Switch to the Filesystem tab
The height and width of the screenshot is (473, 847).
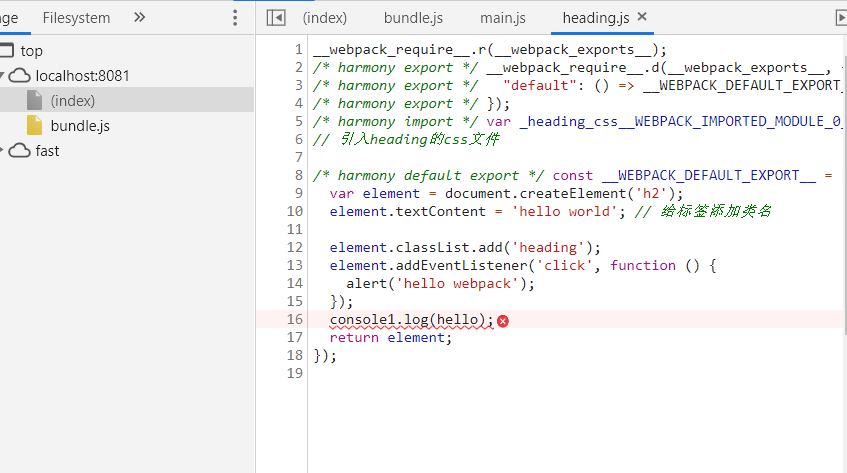[x=76, y=18]
